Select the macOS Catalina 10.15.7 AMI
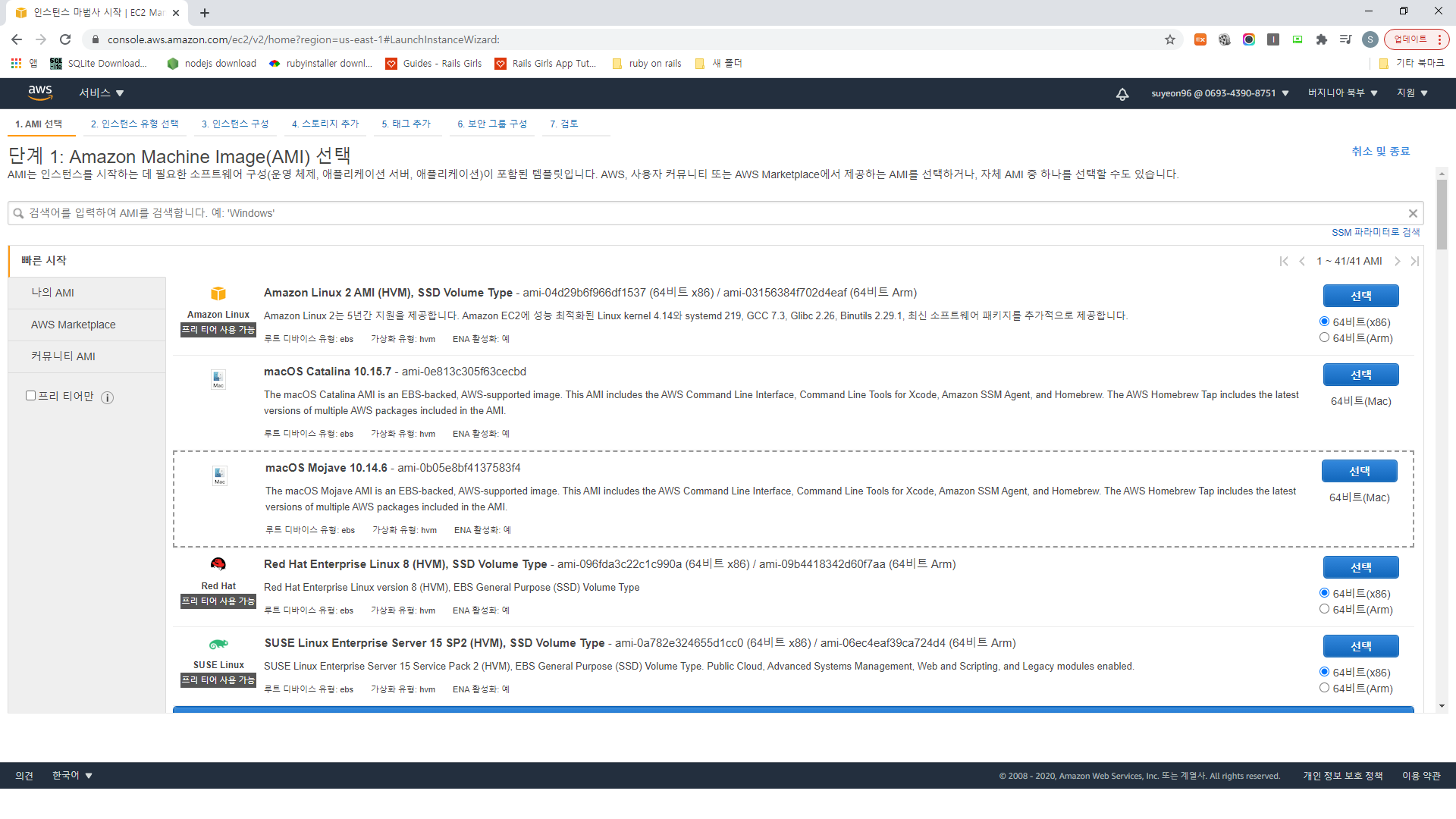Image resolution: width=1456 pixels, height=819 pixels. (1360, 375)
